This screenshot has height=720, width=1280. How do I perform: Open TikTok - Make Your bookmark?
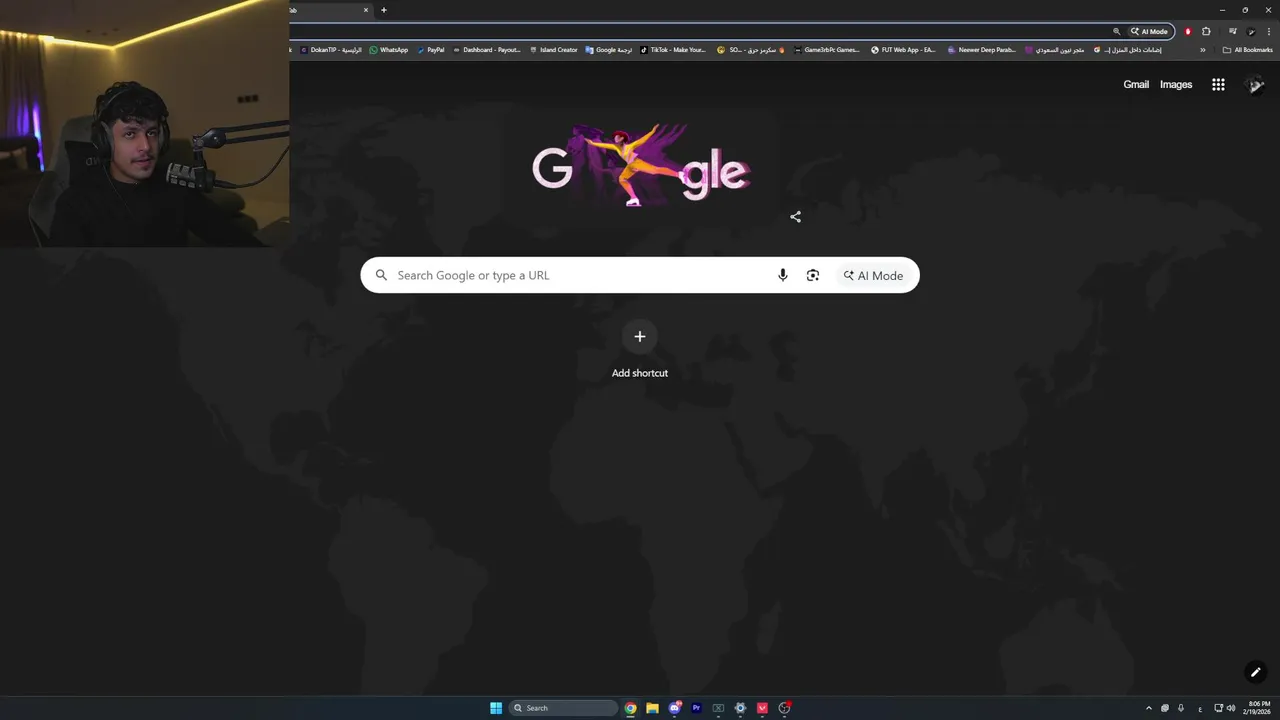tap(673, 49)
